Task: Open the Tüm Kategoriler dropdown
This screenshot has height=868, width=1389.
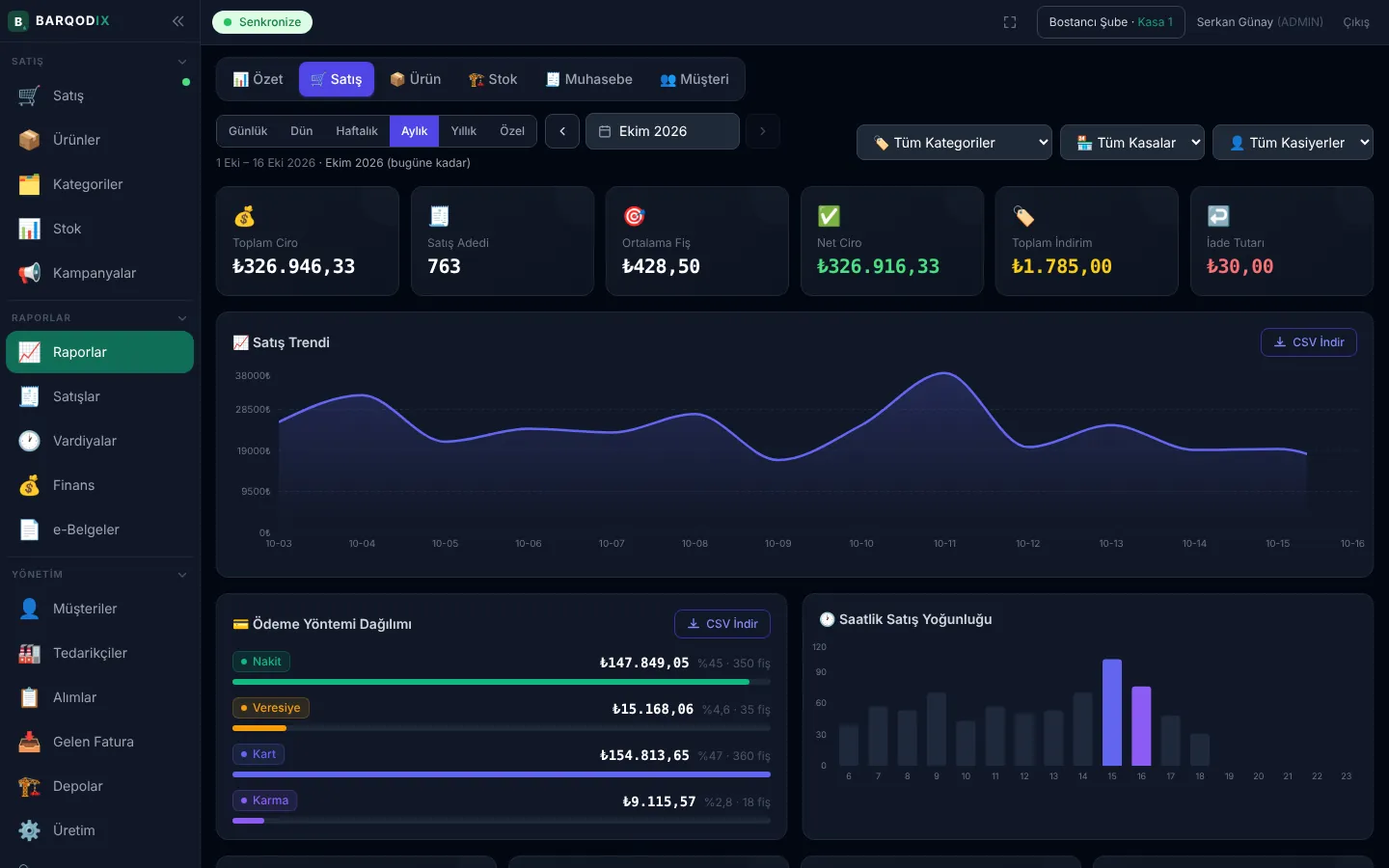Action: pos(954,143)
